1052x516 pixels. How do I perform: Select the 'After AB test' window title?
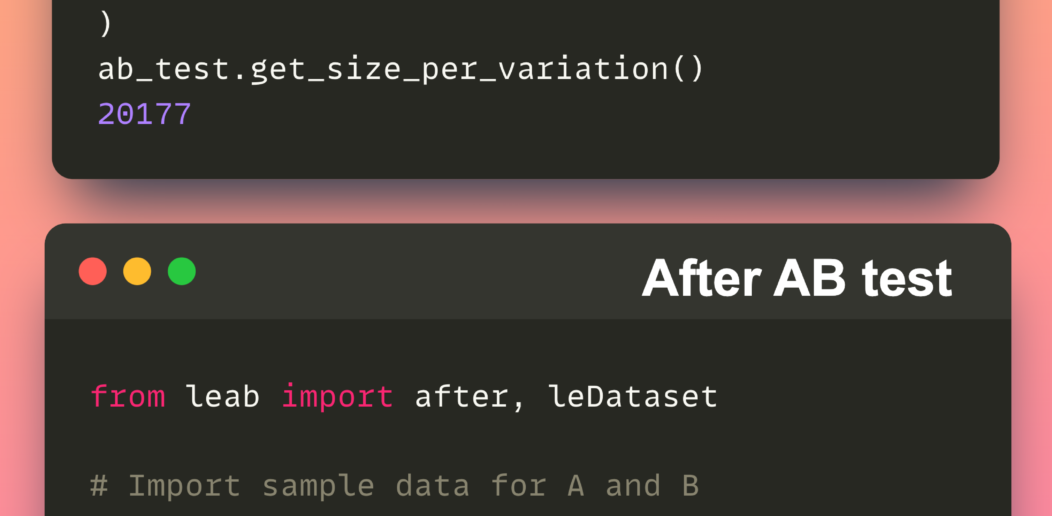[x=796, y=277]
